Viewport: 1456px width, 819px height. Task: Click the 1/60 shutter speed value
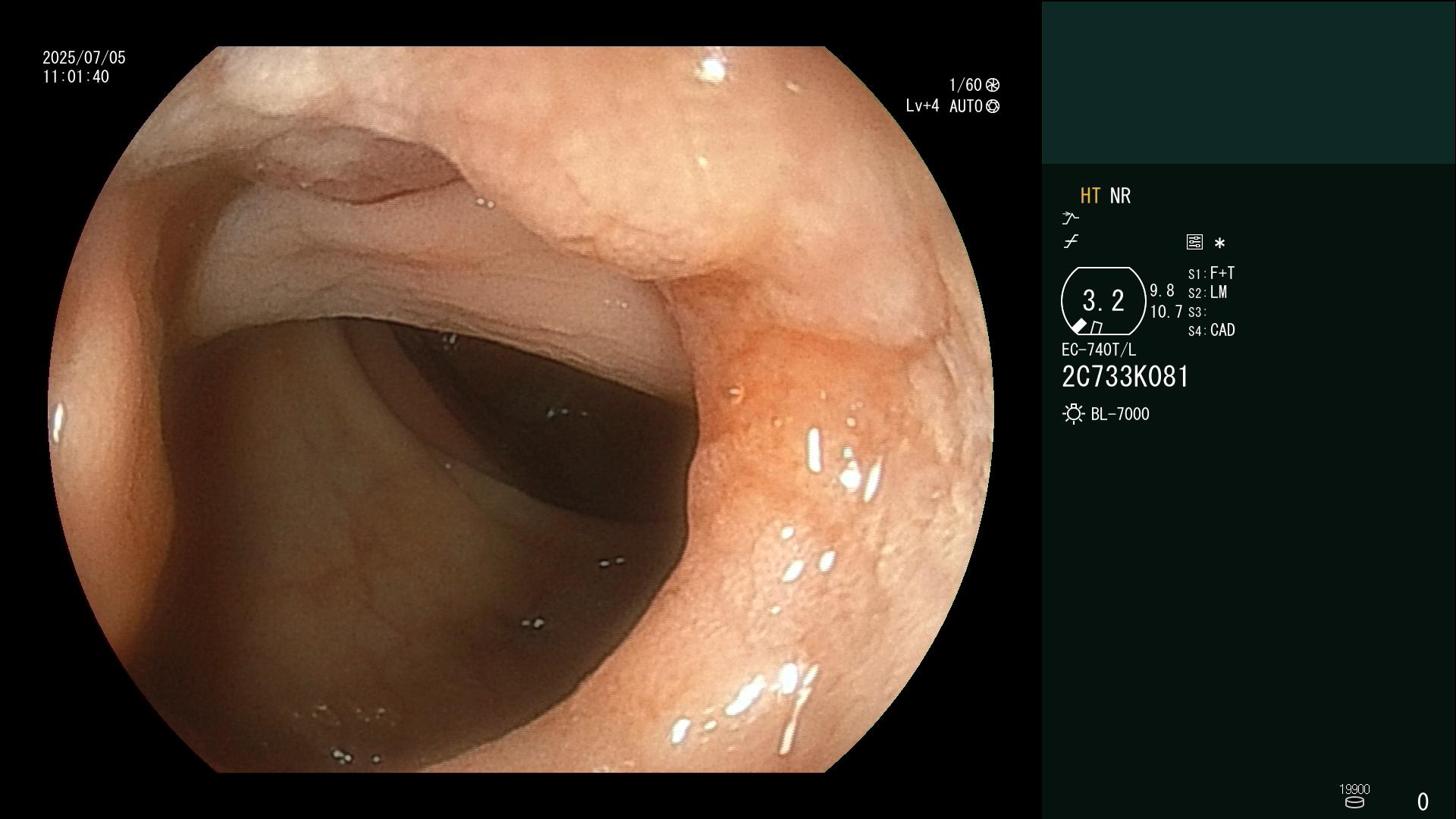(x=965, y=85)
